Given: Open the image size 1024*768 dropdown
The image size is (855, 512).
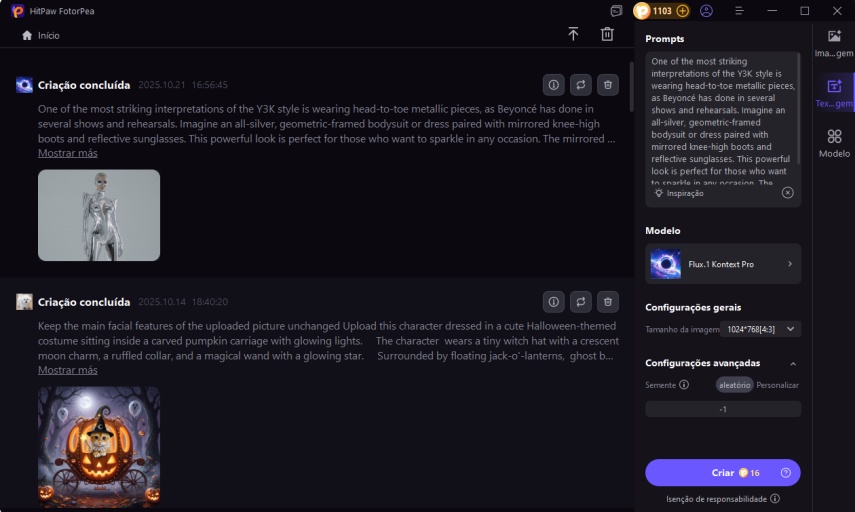Looking at the screenshot, I should tap(760, 329).
